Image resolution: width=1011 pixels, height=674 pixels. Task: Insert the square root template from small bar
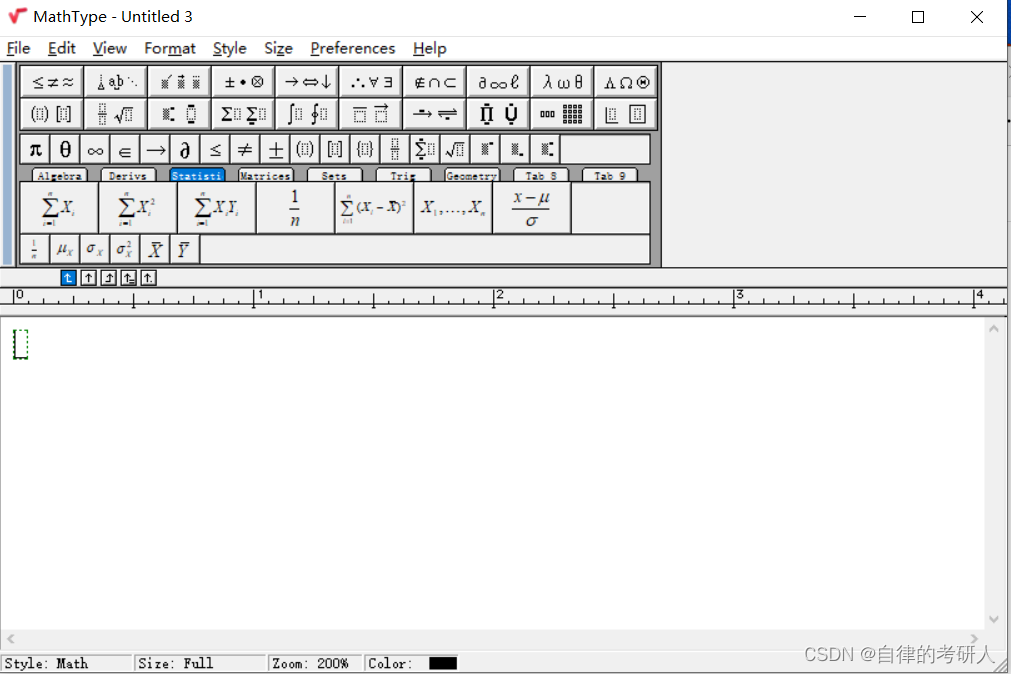[455, 150]
